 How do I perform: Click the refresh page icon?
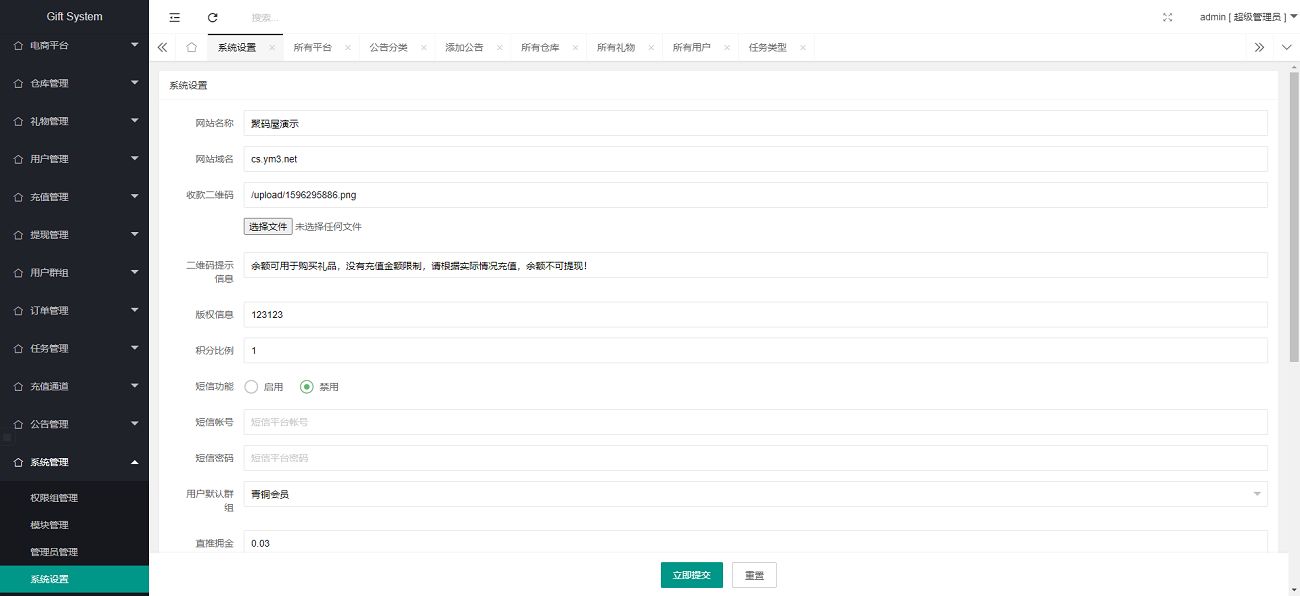point(212,17)
